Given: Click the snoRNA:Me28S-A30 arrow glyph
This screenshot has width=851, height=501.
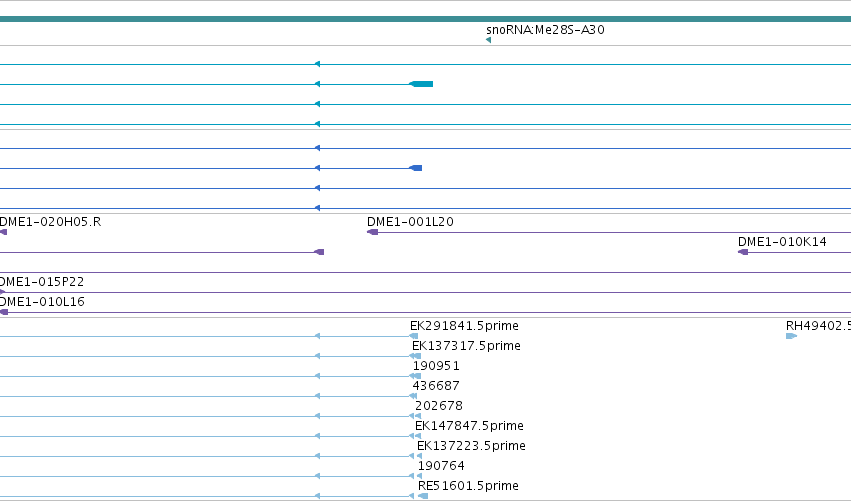Looking at the screenshot, I should click(x=488, y=40).
